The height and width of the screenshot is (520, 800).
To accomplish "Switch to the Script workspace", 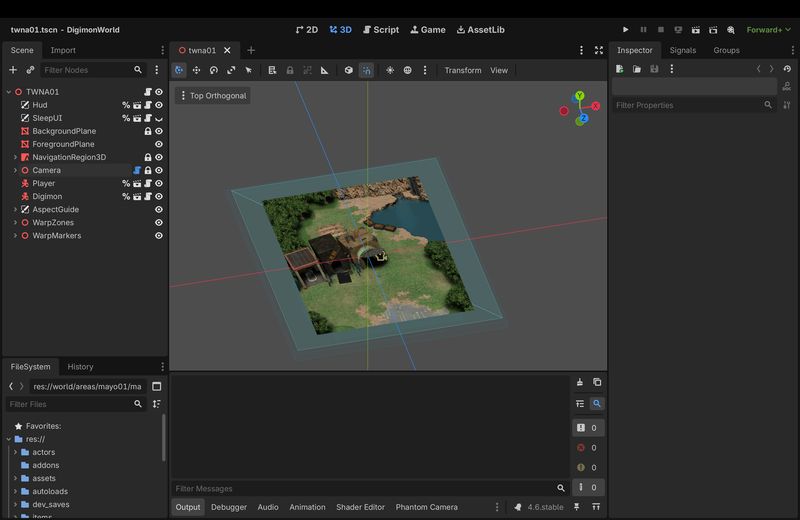I will 381,30.
